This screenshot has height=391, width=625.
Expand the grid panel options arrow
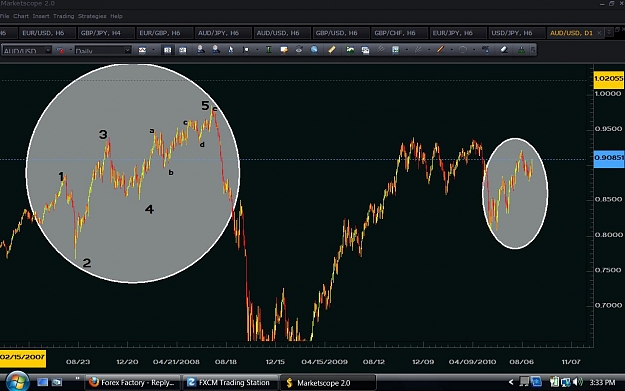click(x=407, y=50)
